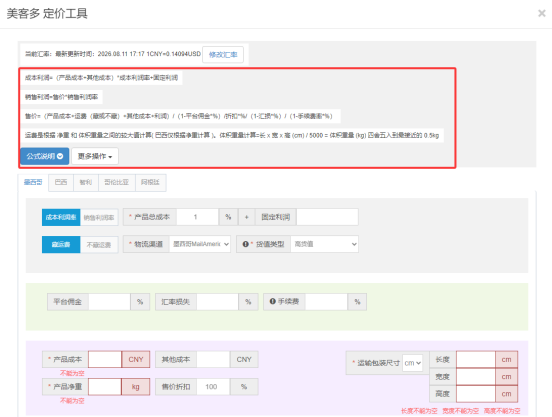Switch to 哥伦比亚 tab
This screenshot has width=552, height=417.
117,182
